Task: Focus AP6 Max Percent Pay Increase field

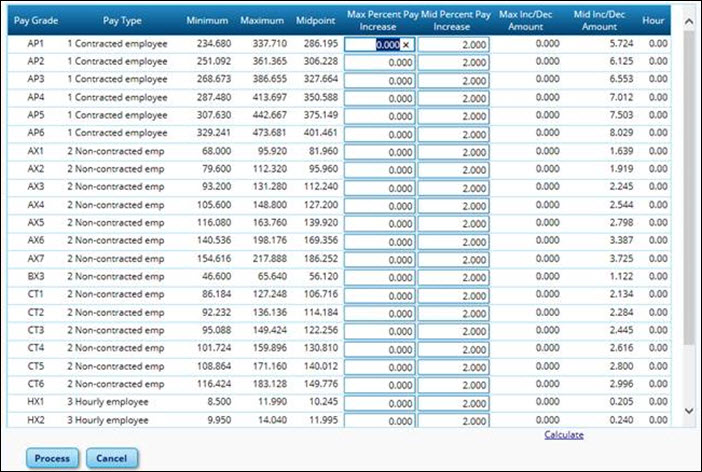Action: click(380, 134)
